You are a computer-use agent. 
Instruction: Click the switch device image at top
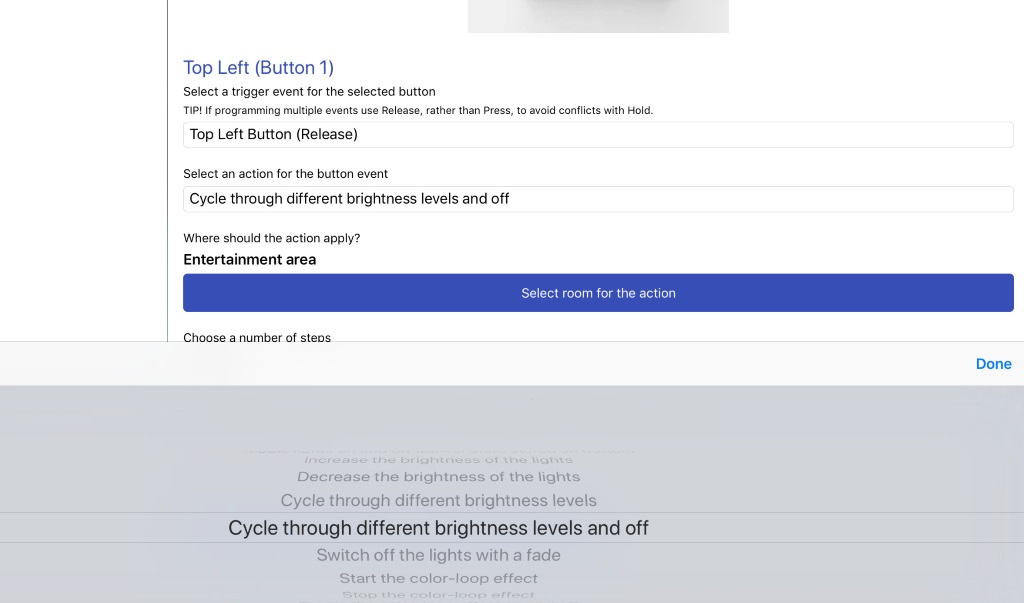tap(598, 16)
